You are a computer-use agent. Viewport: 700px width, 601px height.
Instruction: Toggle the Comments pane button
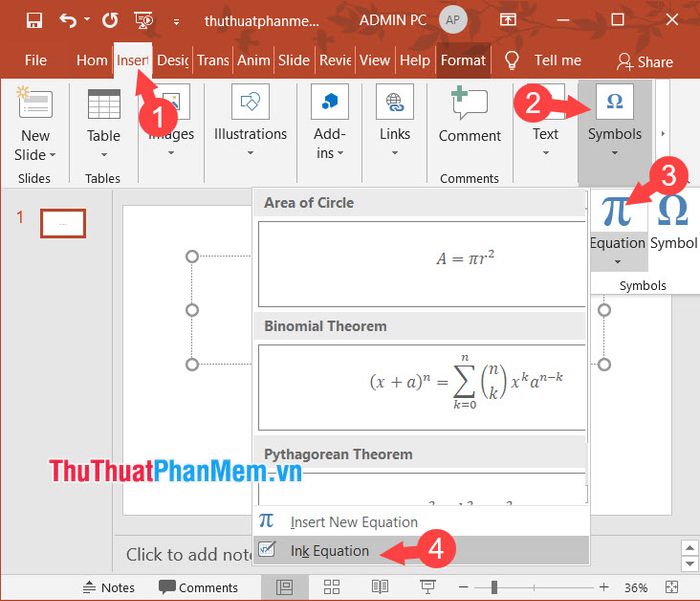[199, 588]
